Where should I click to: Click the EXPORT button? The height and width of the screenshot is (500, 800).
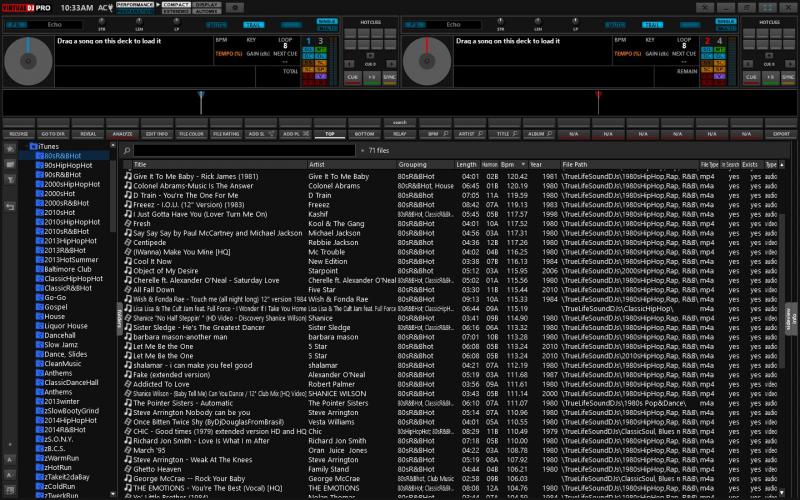781,134
